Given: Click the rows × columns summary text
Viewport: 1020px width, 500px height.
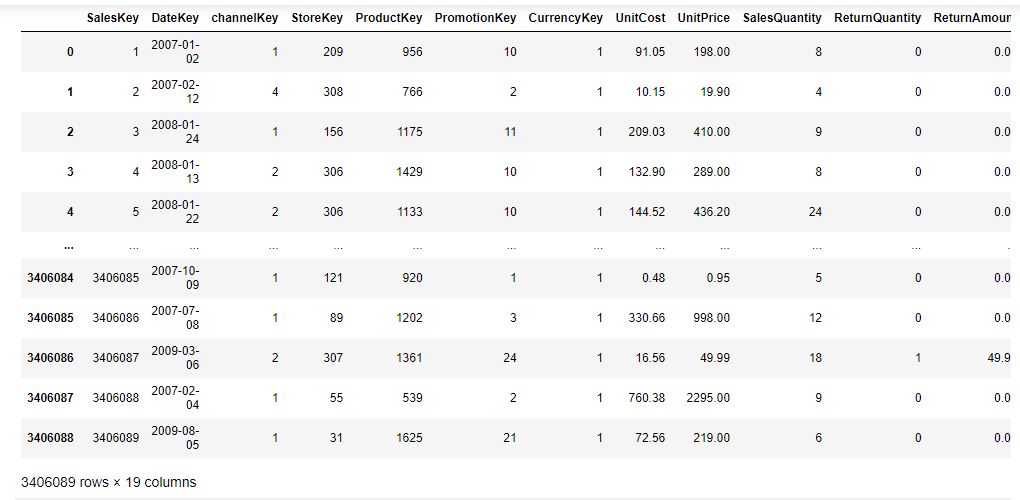Looking at the screenshot, I should pyautogui.click(x=109, y=482).
